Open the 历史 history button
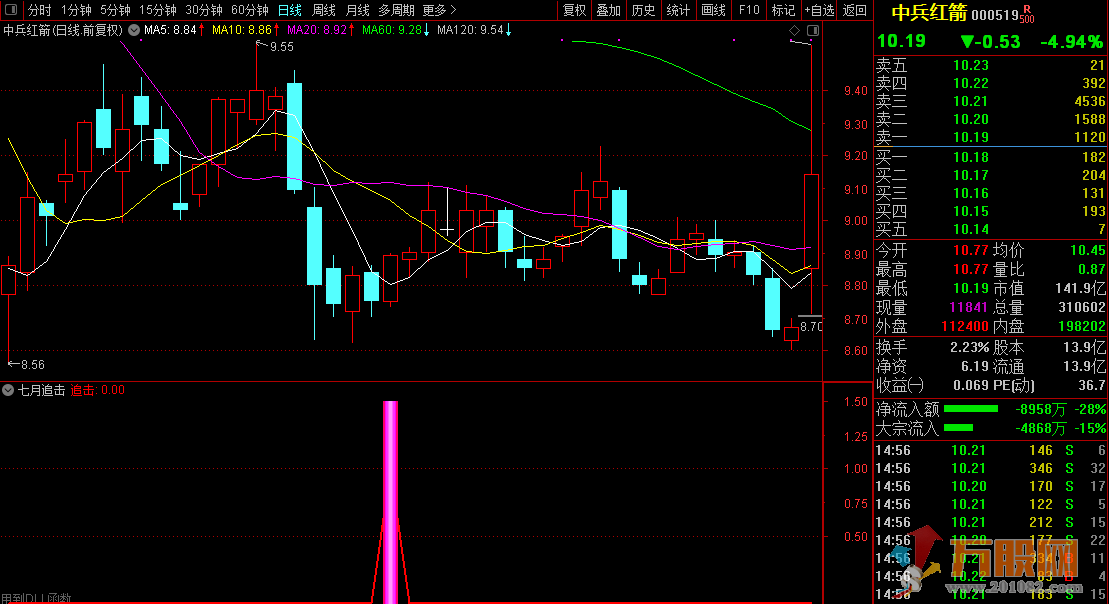1109x604 pixels. pos(644,10)
